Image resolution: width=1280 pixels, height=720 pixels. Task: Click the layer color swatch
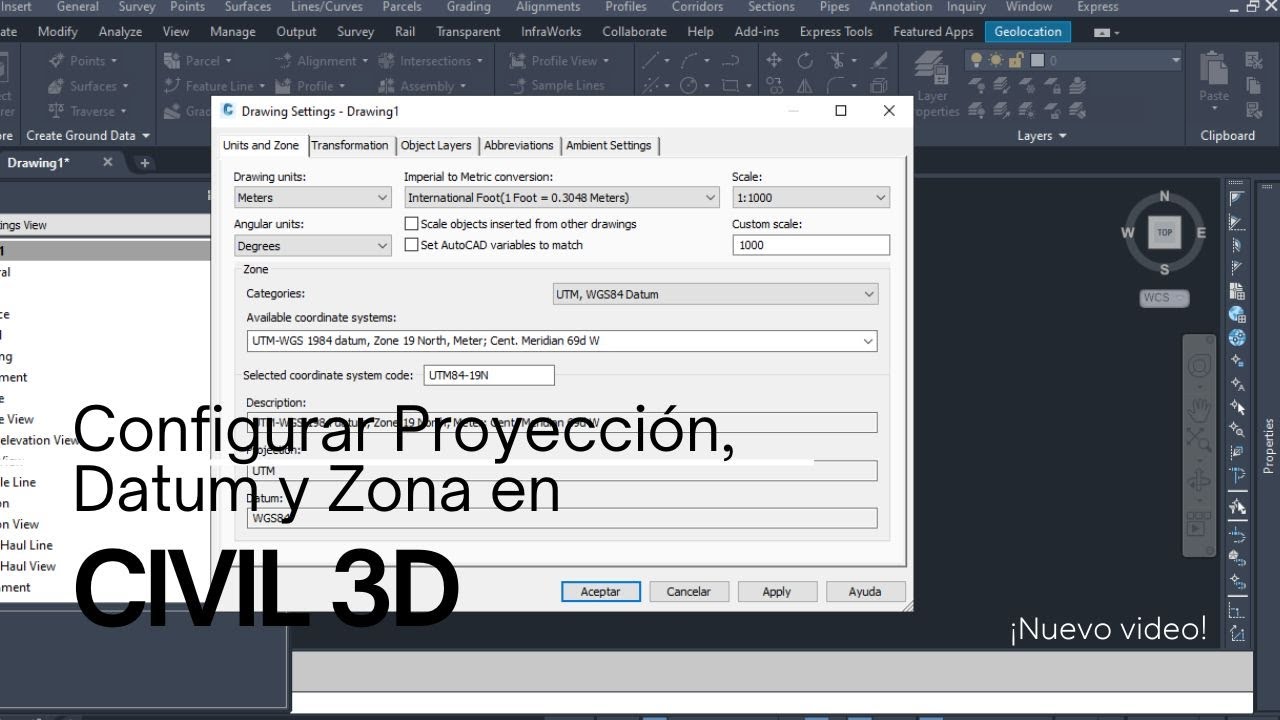pos(1038,61)
